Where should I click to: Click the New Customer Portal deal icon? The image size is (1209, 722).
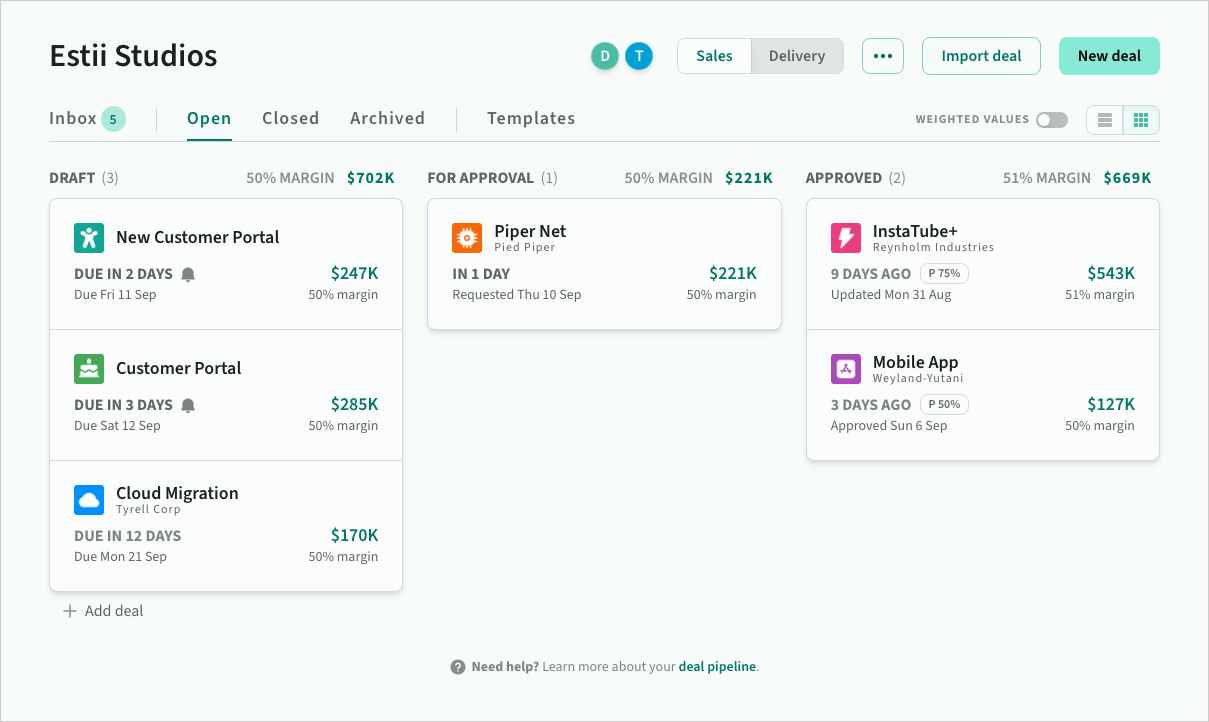(89, 238)
